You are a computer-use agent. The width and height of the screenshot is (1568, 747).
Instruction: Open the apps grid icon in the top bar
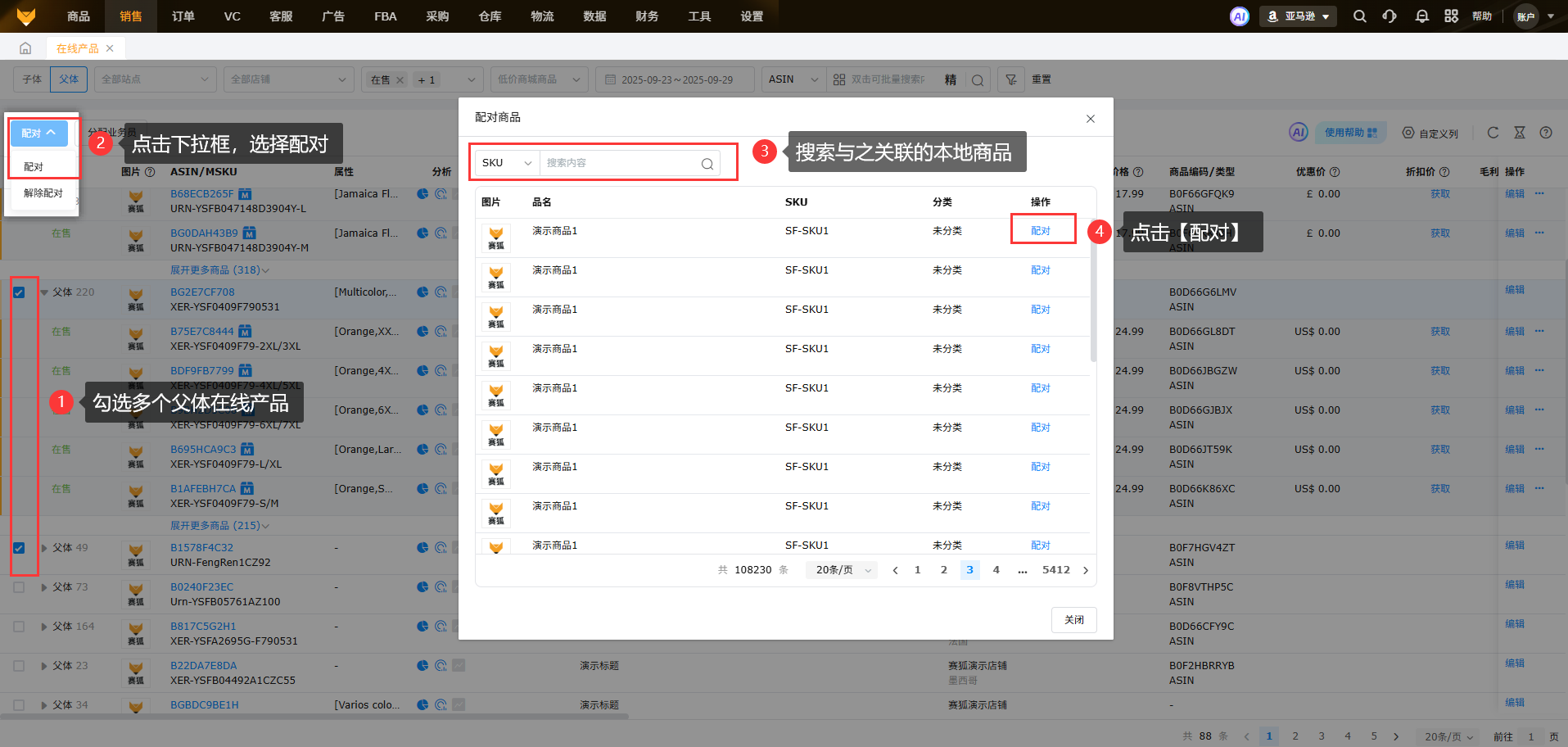[x=1452, y=16]
